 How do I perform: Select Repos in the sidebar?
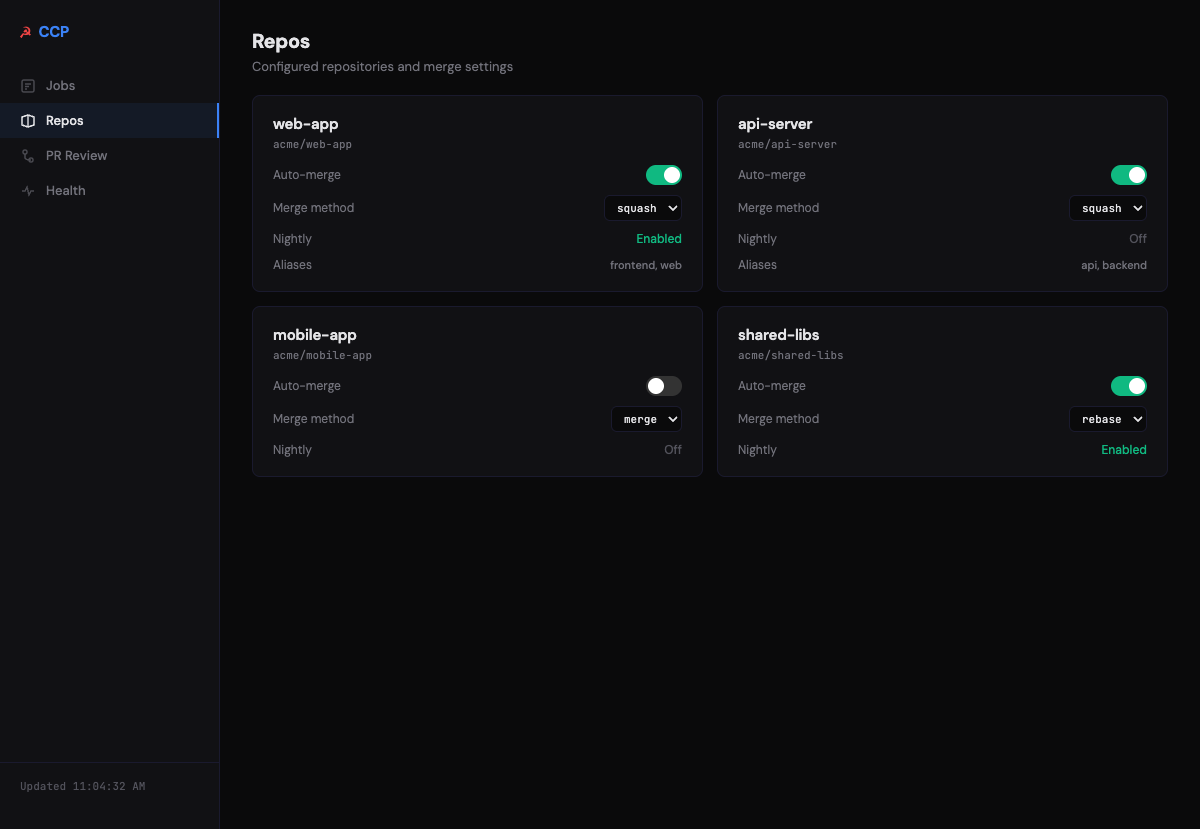point(109,121)
